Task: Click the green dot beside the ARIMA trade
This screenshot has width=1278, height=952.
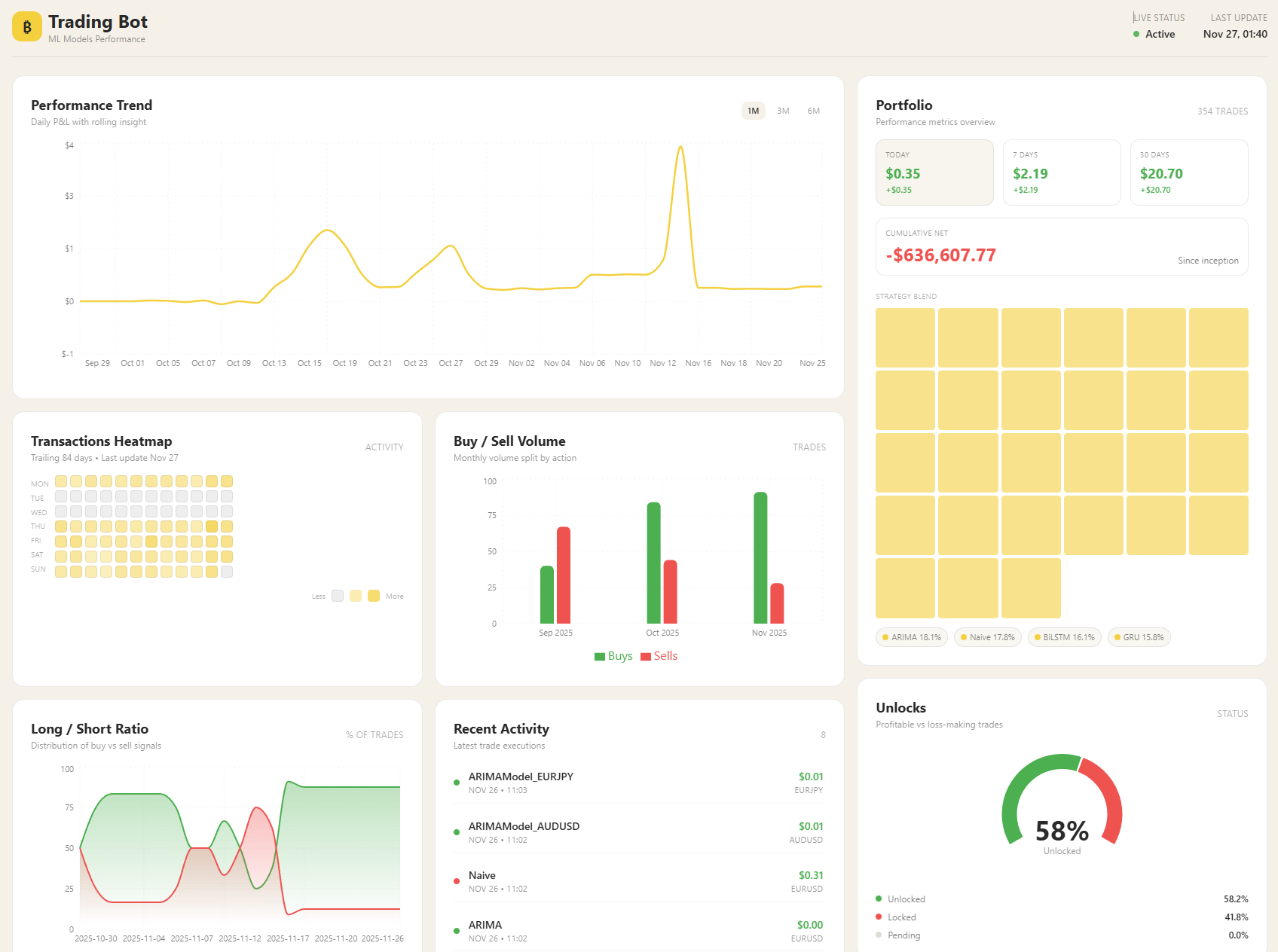Action: click(456, 930)
